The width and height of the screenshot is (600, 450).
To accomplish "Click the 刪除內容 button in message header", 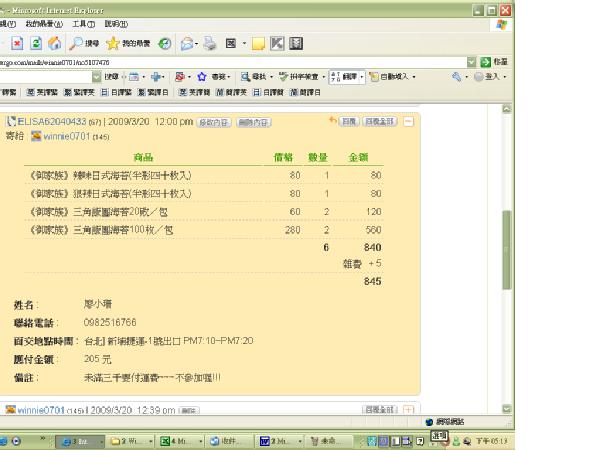I will point(254,122).
